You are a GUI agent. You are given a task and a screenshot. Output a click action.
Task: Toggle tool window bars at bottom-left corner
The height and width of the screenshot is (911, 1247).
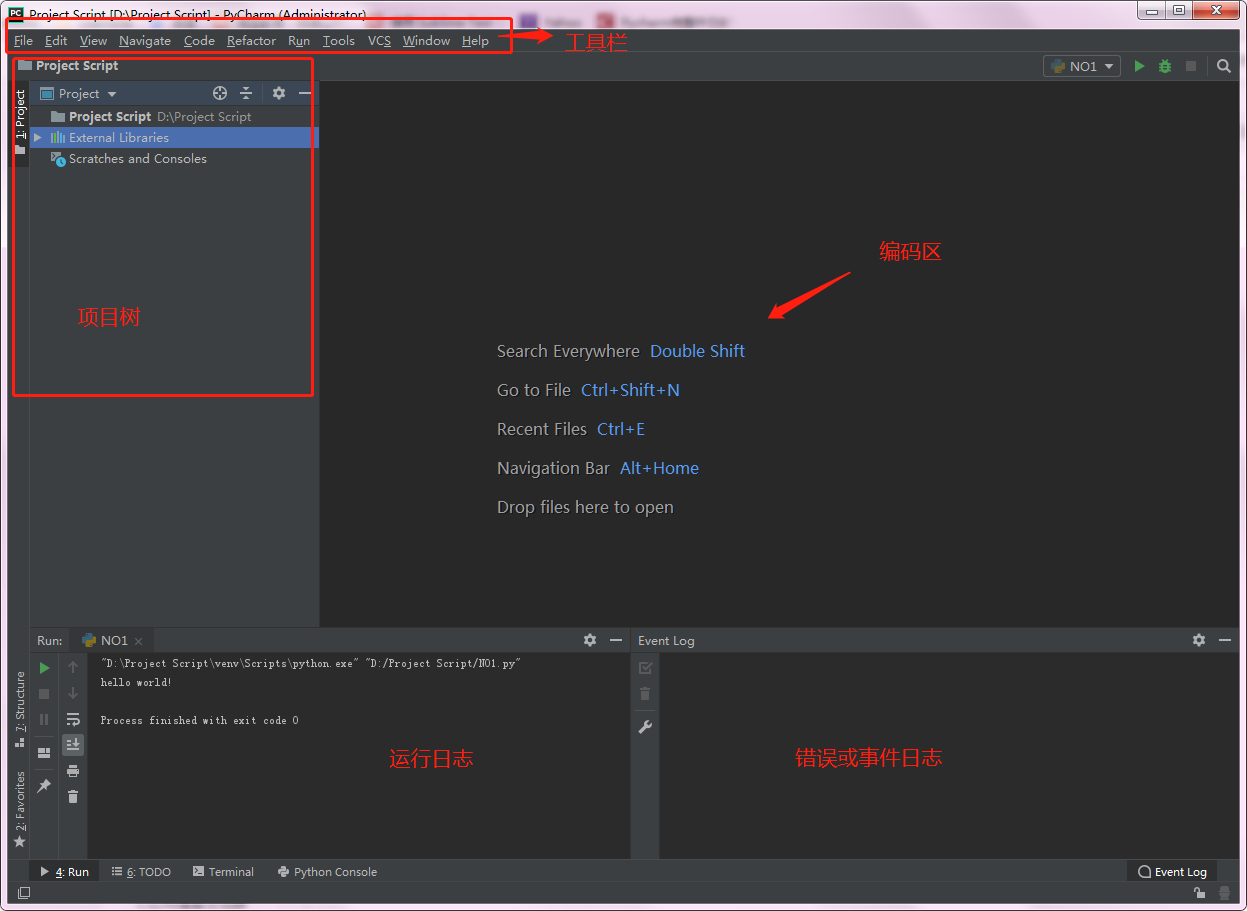coord(24,892)
